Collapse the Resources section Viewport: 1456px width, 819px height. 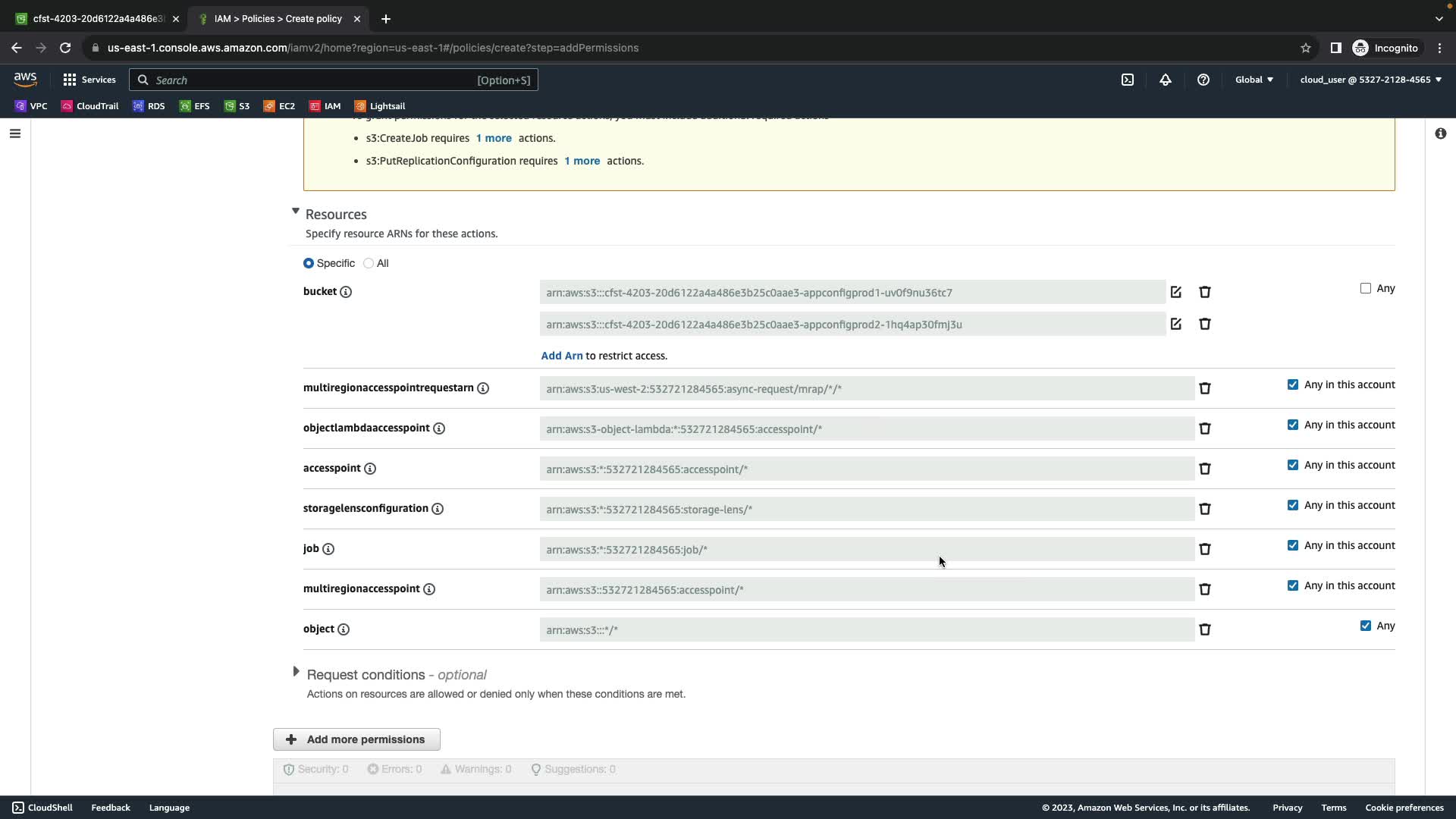296,212
